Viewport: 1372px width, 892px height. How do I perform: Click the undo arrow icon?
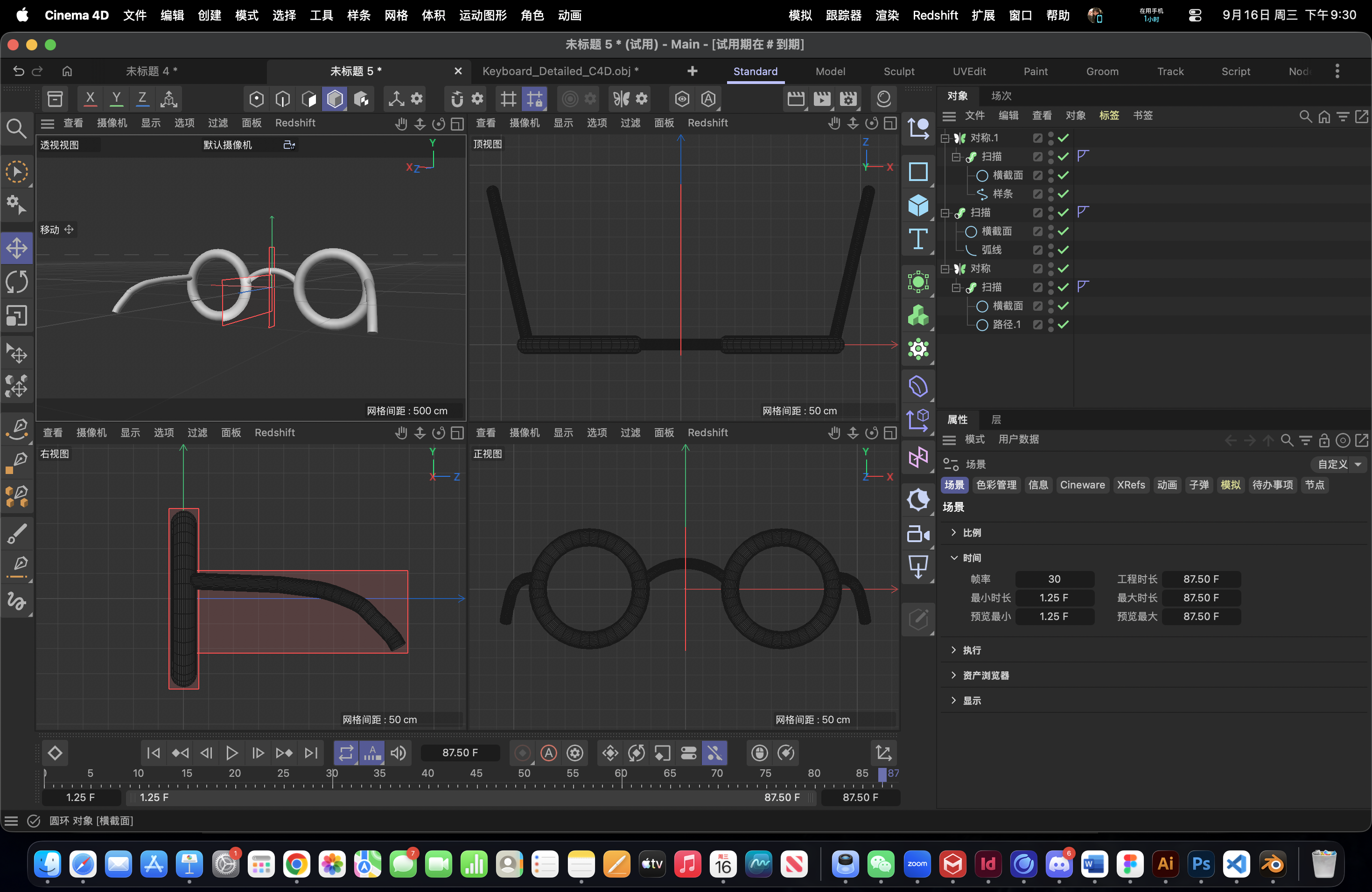tap(19, 71)
